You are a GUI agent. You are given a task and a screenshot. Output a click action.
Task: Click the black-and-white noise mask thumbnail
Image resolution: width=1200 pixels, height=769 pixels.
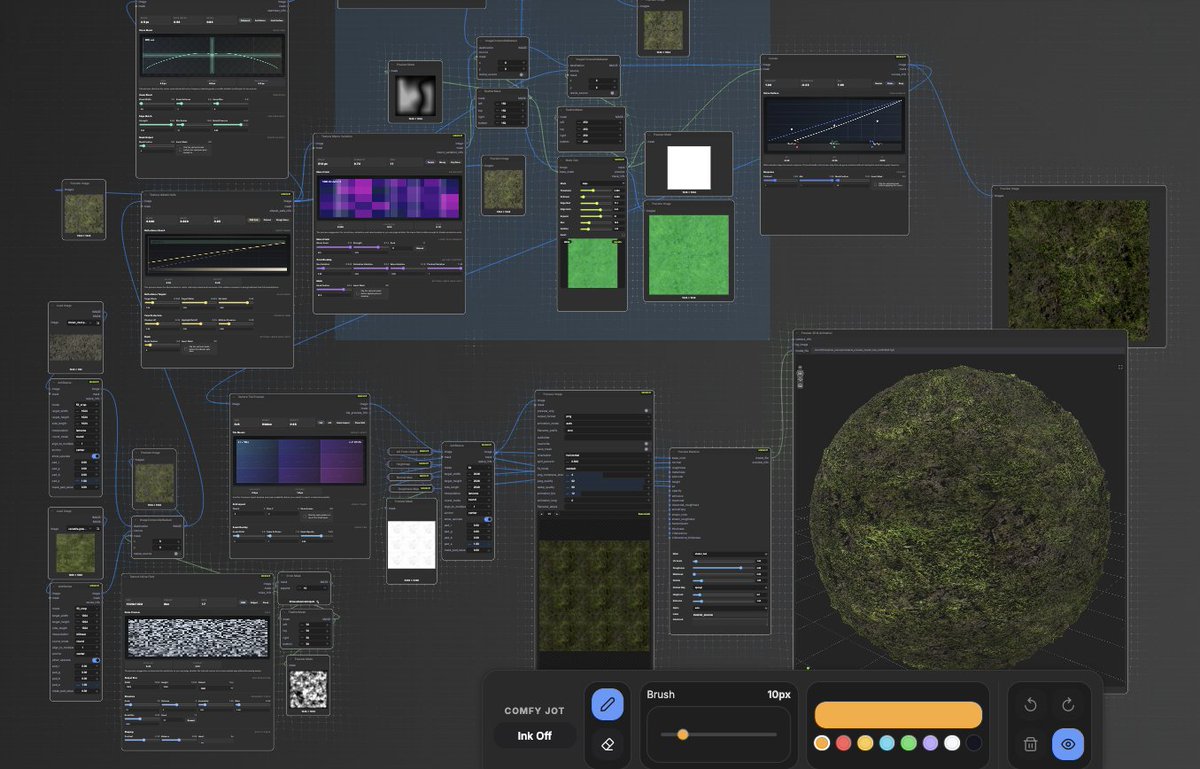coord(309,689)
